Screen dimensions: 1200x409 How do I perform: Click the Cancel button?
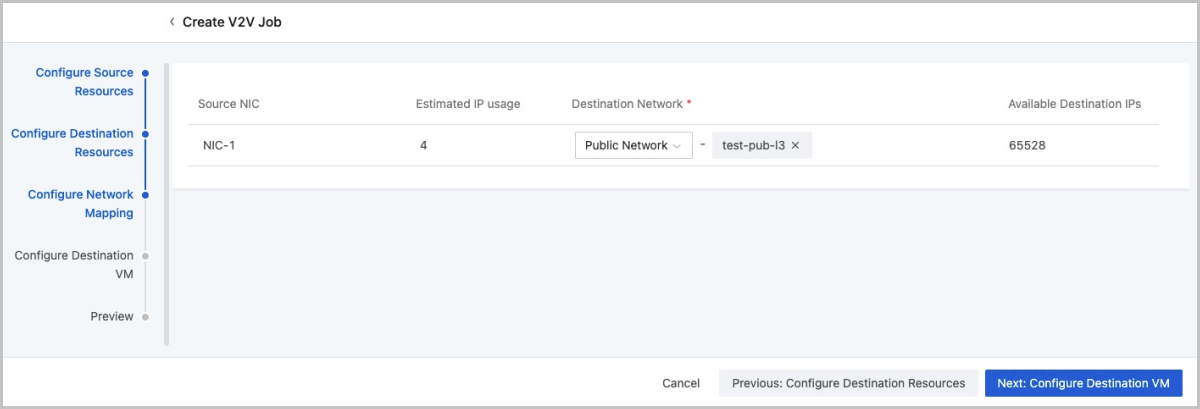681,383
